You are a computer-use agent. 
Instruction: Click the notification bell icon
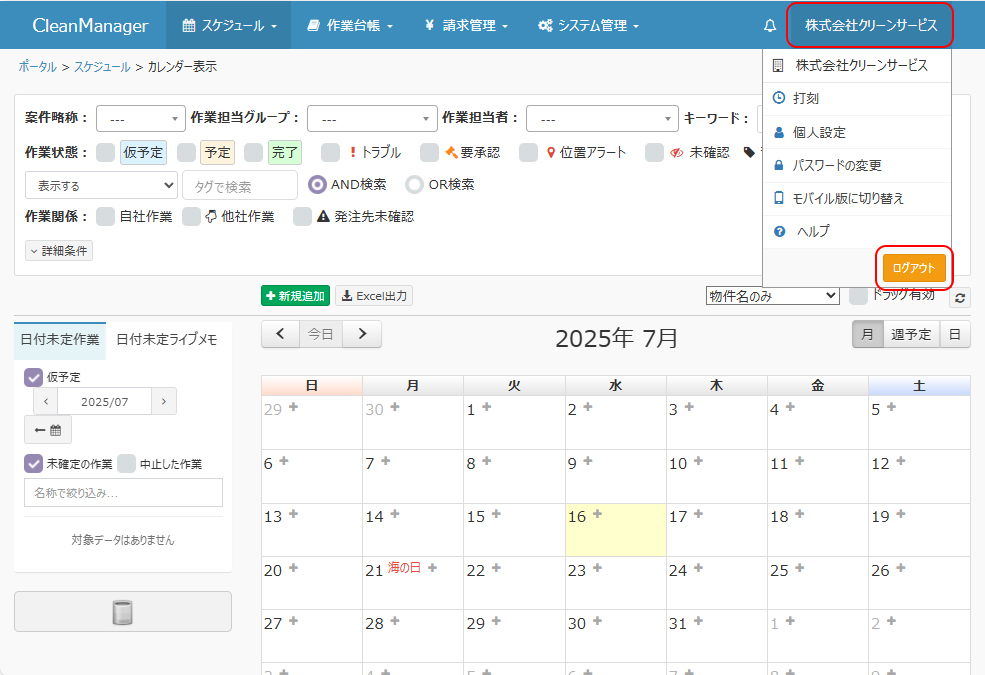click(x=769, y=26)
